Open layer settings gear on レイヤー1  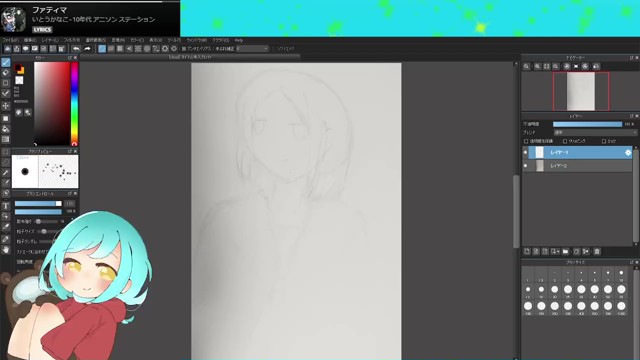click(628, 153)
